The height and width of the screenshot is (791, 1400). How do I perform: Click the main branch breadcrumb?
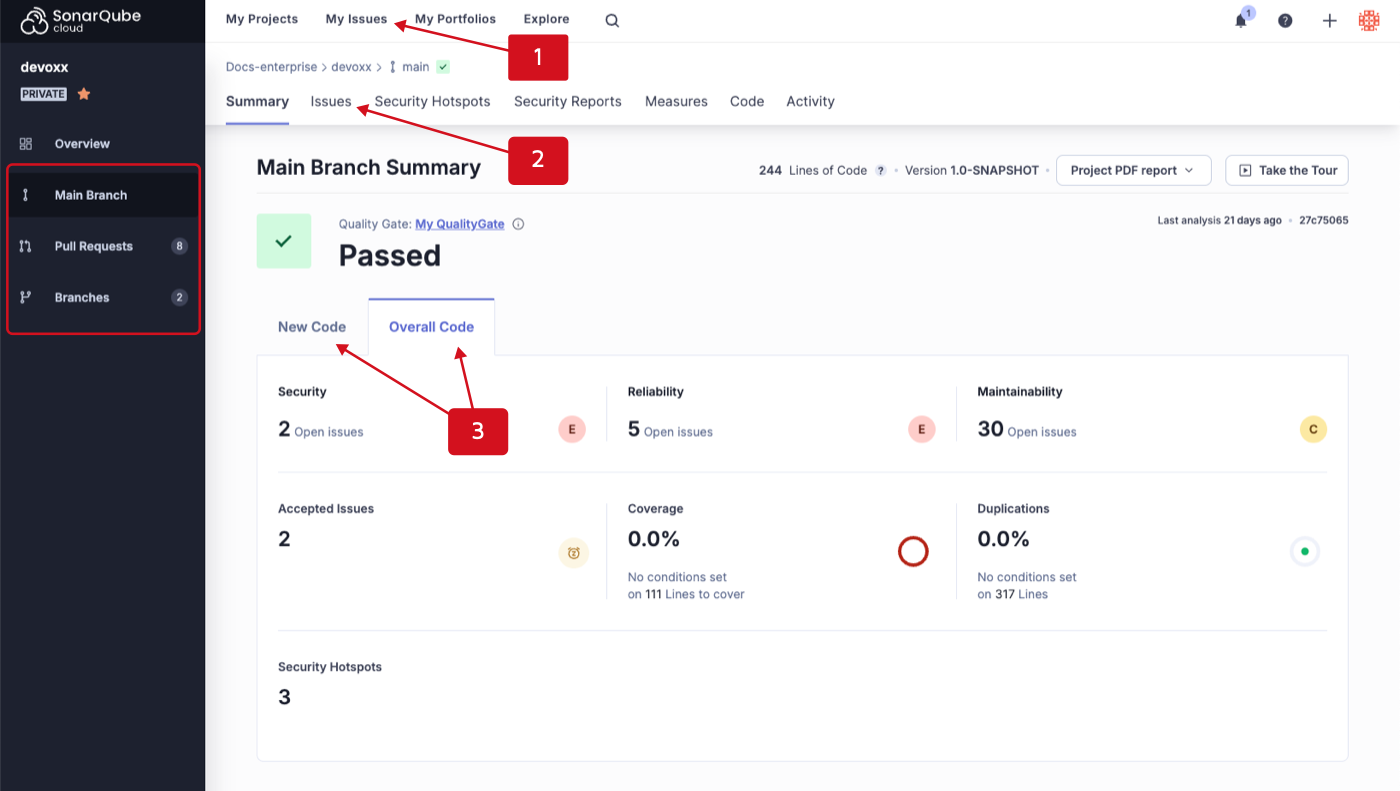[416, 67]
